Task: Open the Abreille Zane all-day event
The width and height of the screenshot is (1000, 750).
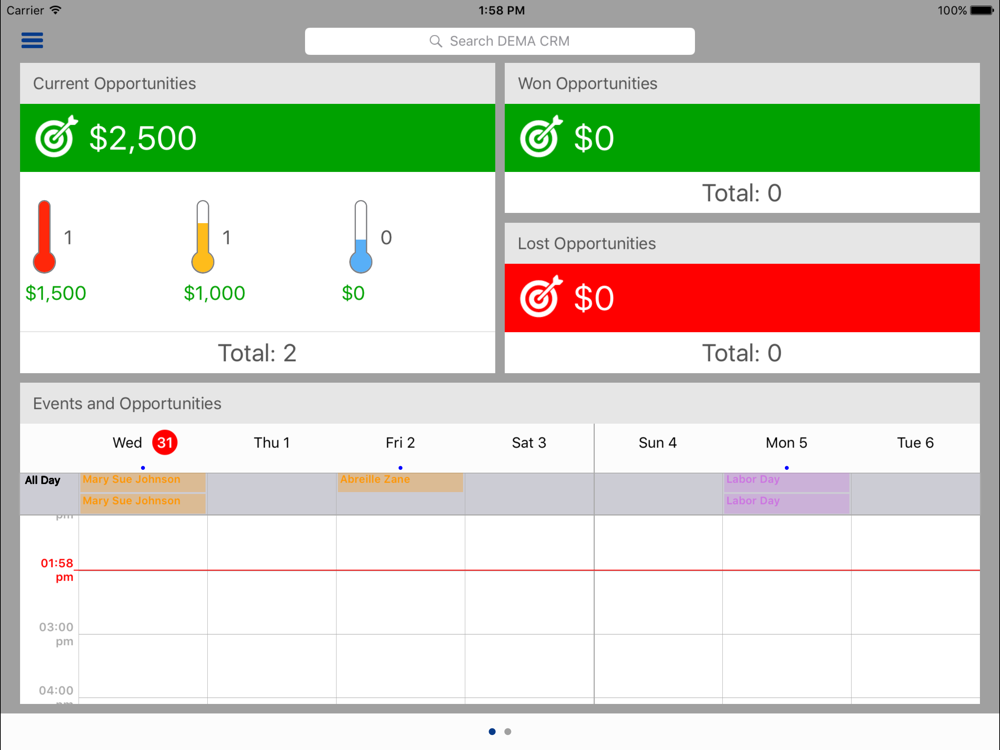Action: pos(400,481)
